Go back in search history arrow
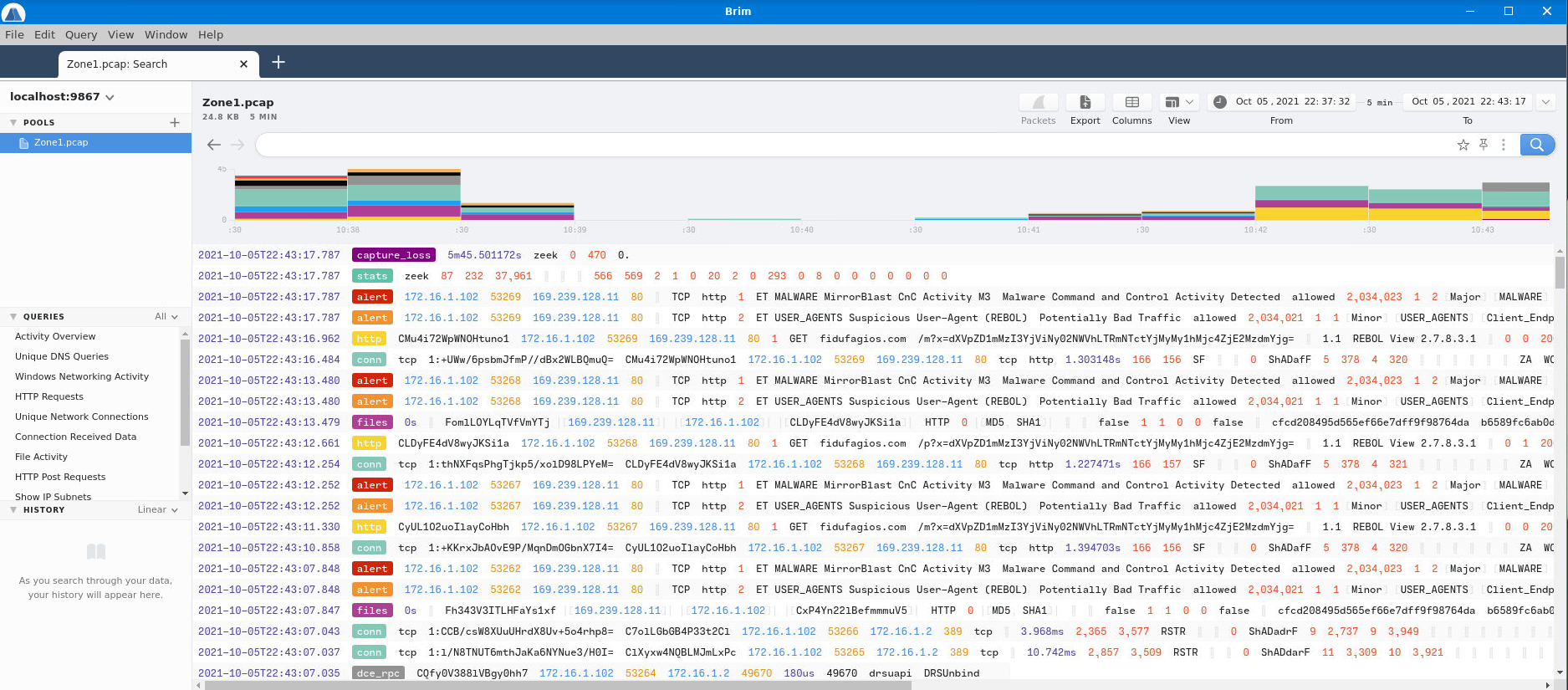 tap(214, 145)
